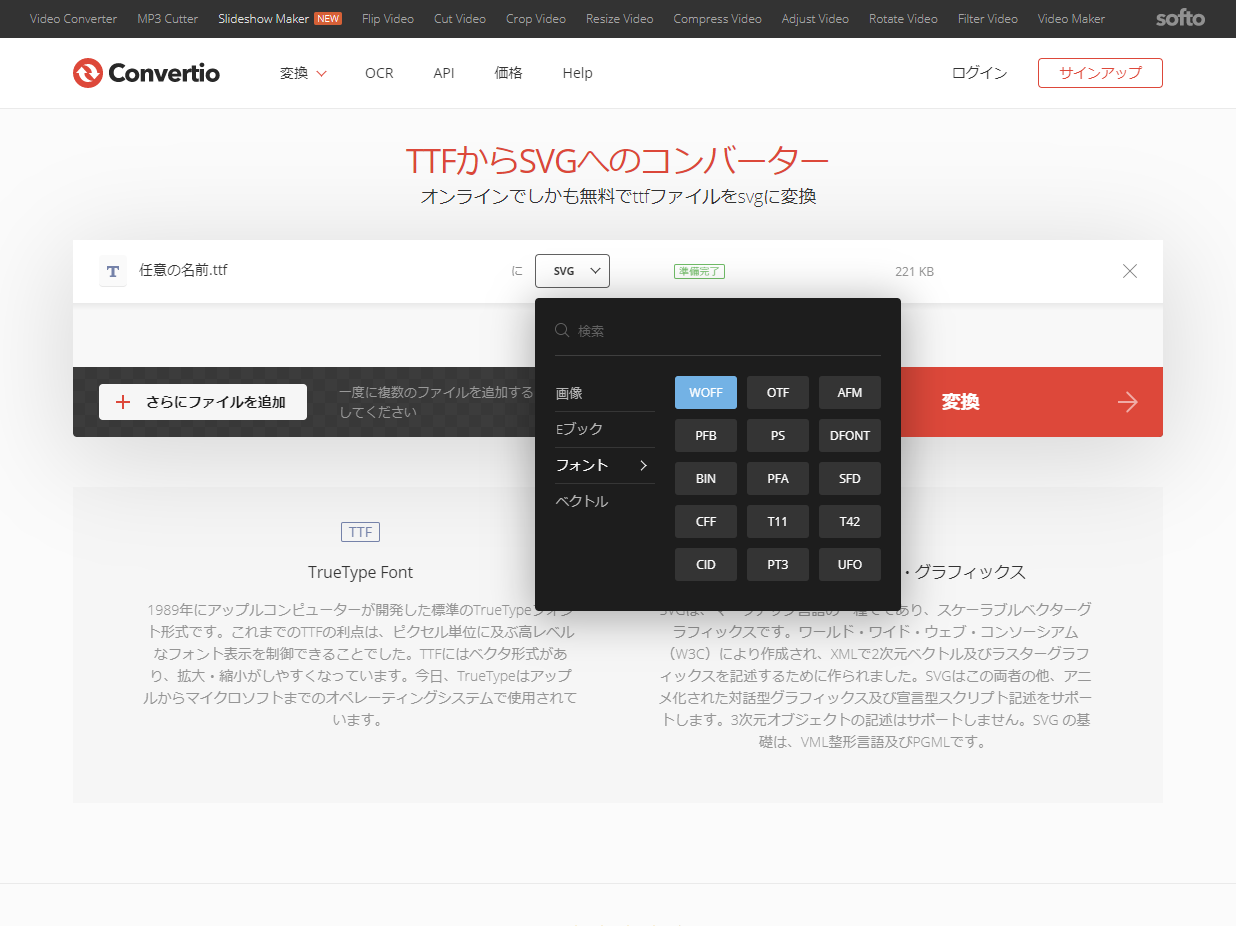Pick the DFONT format option

[x=850, y=436]
